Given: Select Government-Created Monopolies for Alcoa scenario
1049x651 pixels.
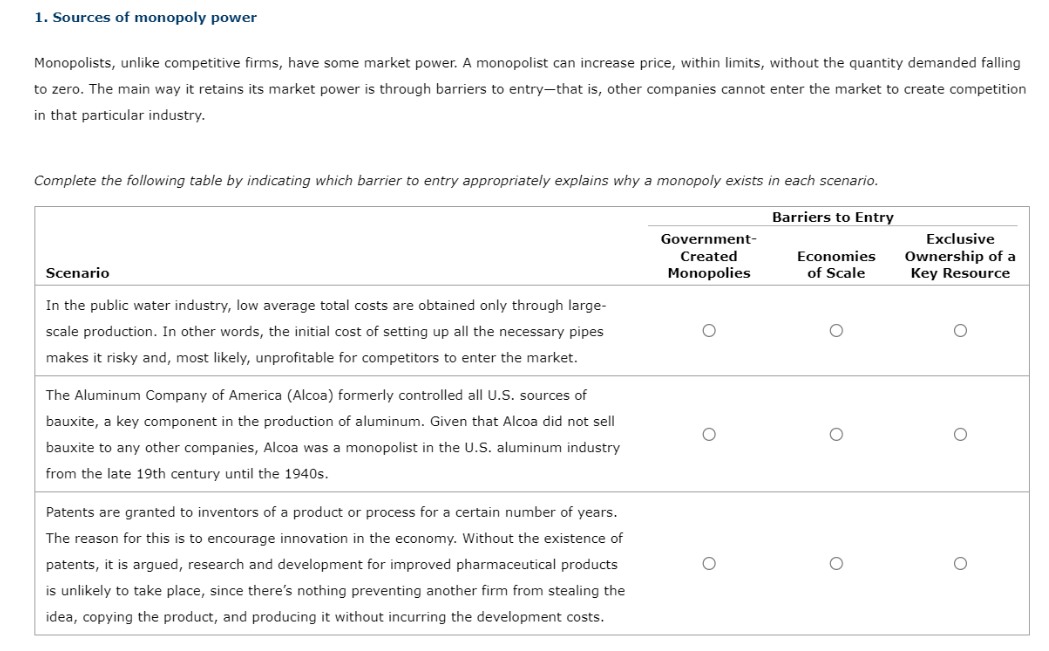Looking at the screenshot, I should 708,434.
